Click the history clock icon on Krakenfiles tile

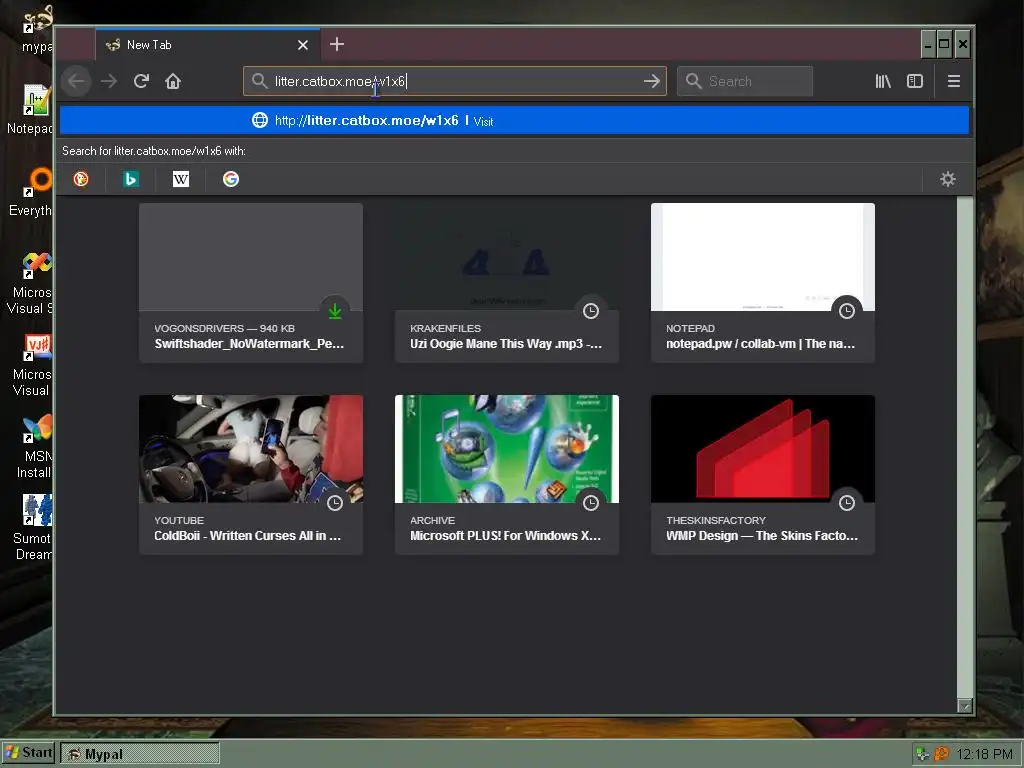tap(591, 311)
